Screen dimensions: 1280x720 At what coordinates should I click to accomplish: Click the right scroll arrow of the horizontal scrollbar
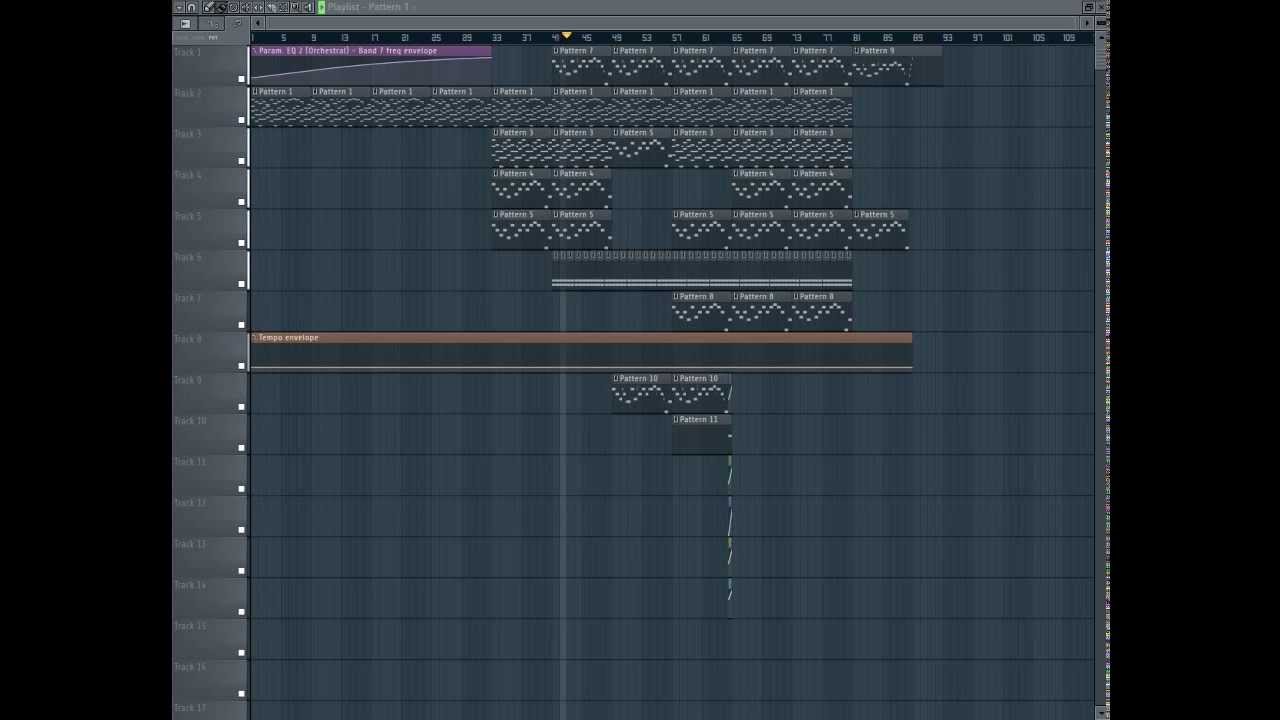tap(1087, 23)
